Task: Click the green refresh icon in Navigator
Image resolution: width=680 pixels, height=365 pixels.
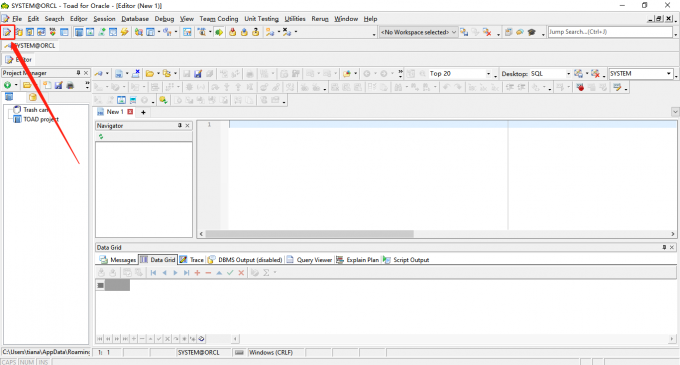Action: (x=101, y=137)
